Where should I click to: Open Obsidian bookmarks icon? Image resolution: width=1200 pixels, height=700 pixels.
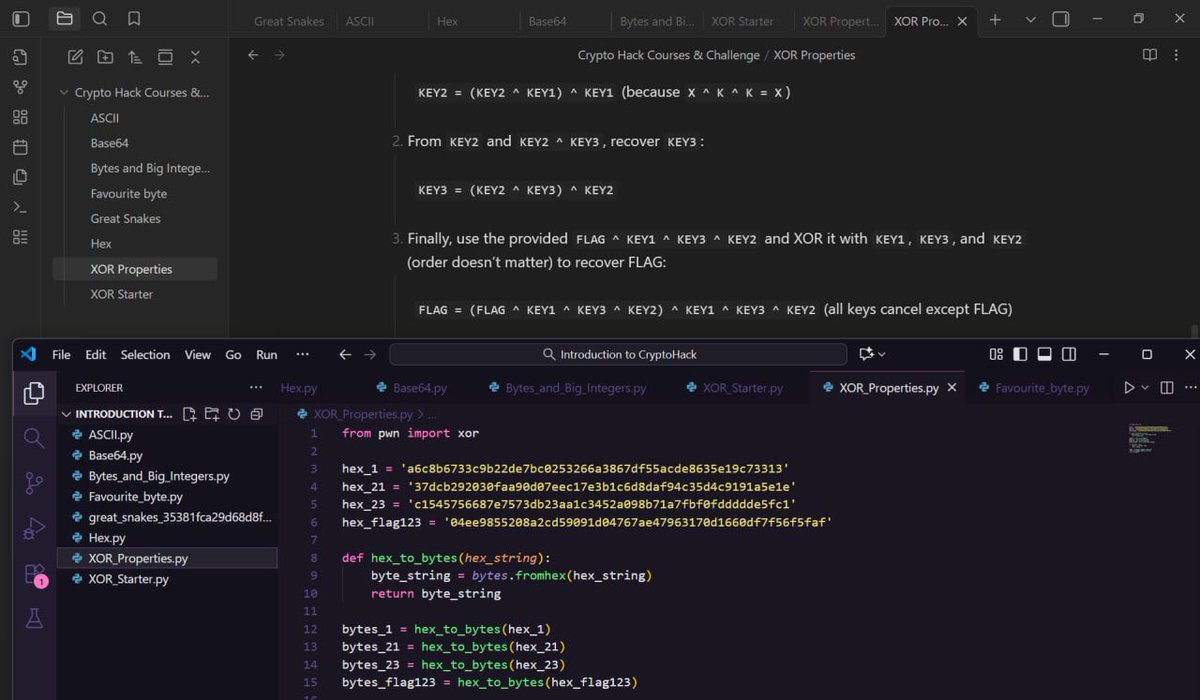pos(134,19)
